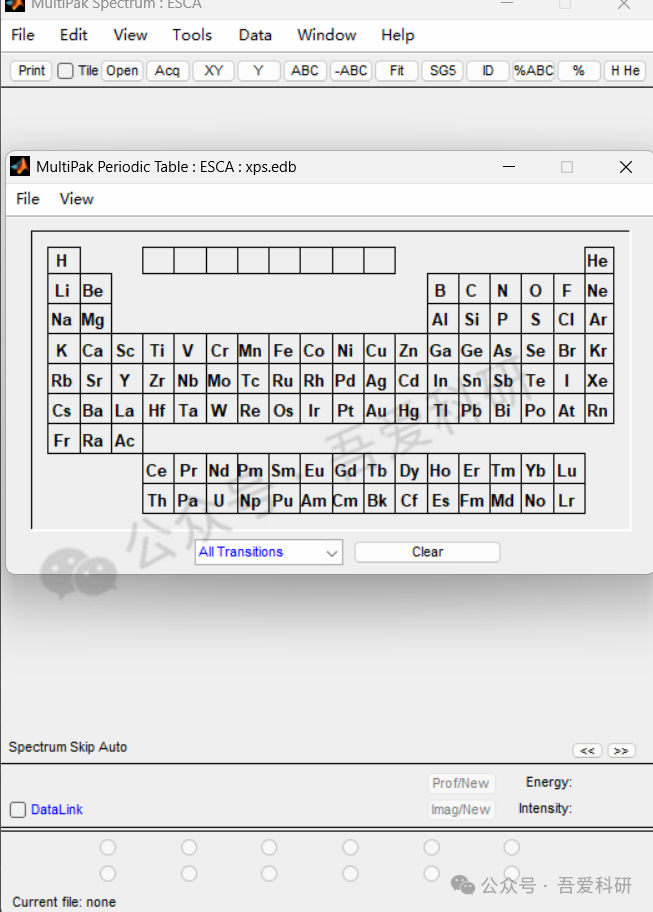This screenshot has height=912, width=653.
Task: Toggle the DataLink checkbox
Action: click(x=18, y=810)
